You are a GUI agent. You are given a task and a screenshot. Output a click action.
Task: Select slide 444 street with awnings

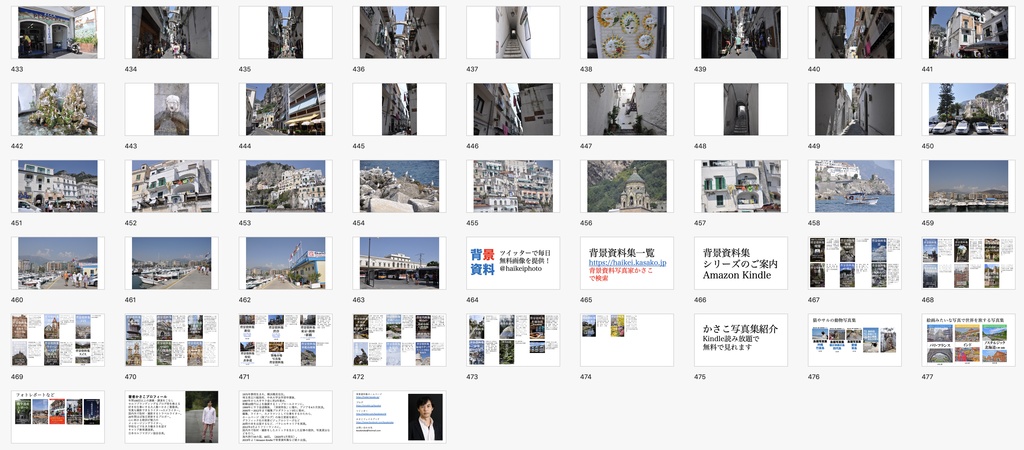coord(285,109)
